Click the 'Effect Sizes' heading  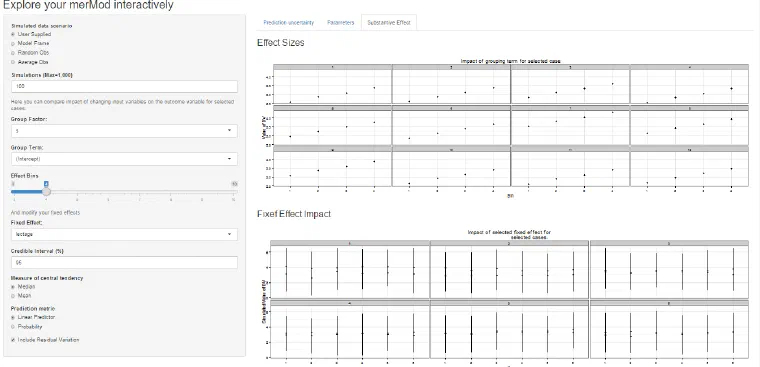(x=281, y=43)
